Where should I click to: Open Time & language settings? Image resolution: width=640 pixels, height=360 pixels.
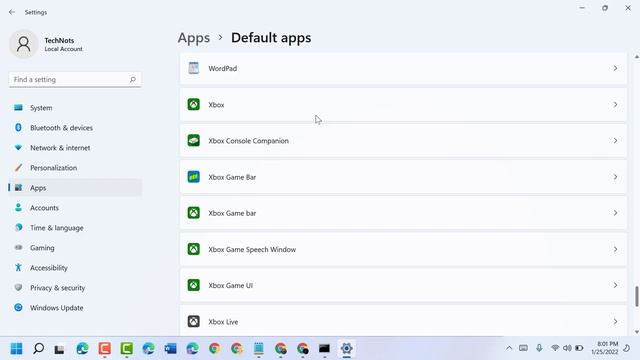[x=75, y=228]
